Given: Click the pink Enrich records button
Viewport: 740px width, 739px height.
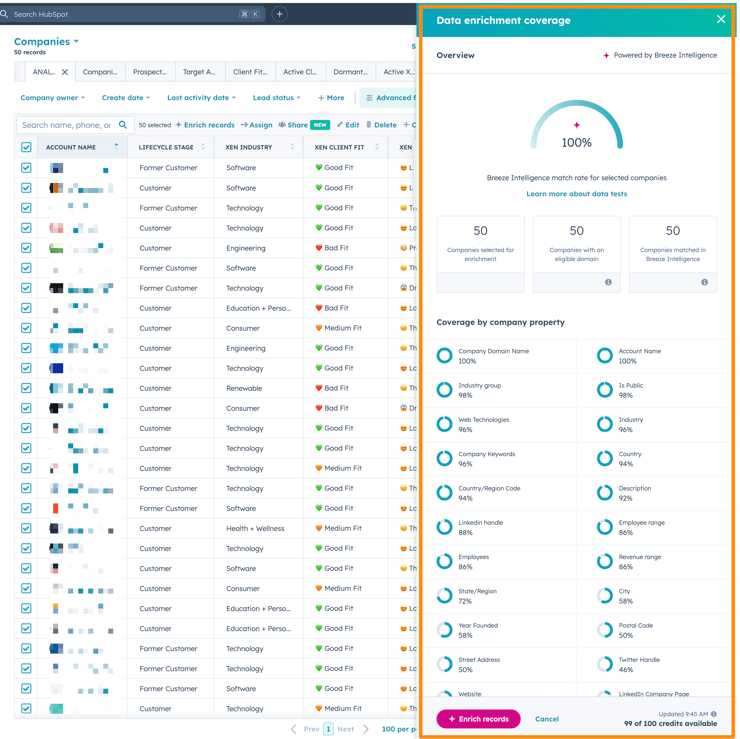Looking at the screenshot, I should 478,719.
